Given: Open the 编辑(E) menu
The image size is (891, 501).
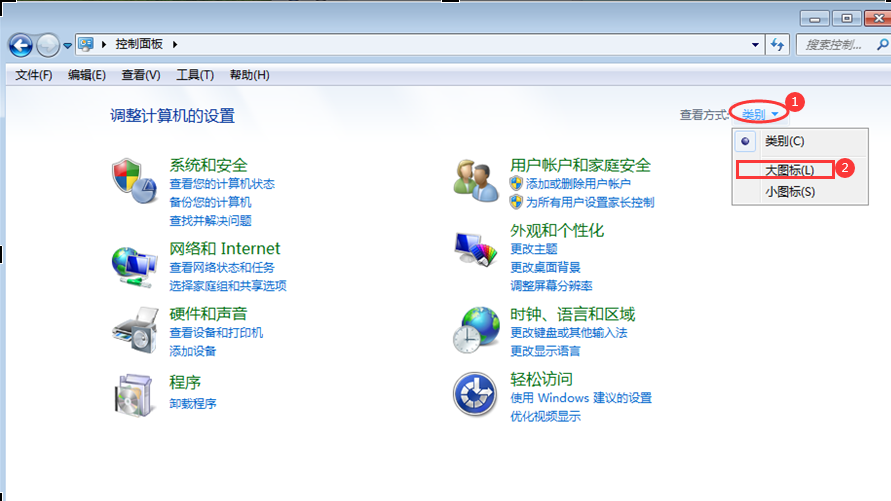Looking at the screenshot, I should [86, 75].
